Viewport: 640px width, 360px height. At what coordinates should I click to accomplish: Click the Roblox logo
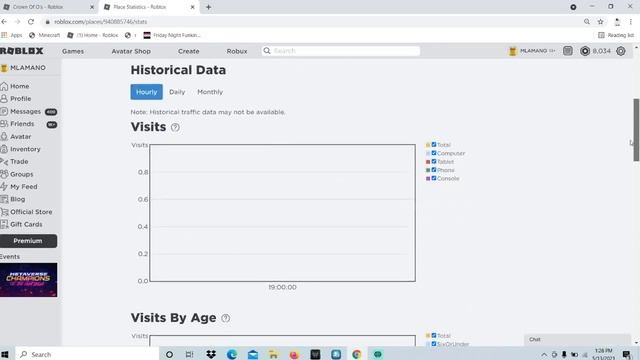(22, 51)
